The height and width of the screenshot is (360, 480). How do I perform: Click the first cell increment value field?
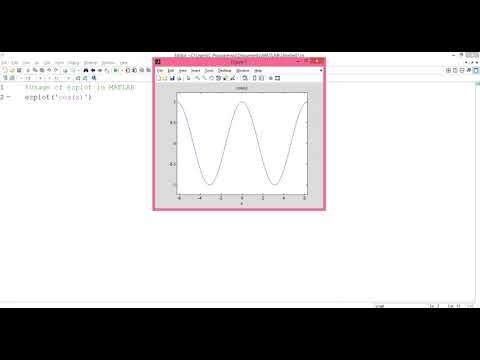point(28,78)
